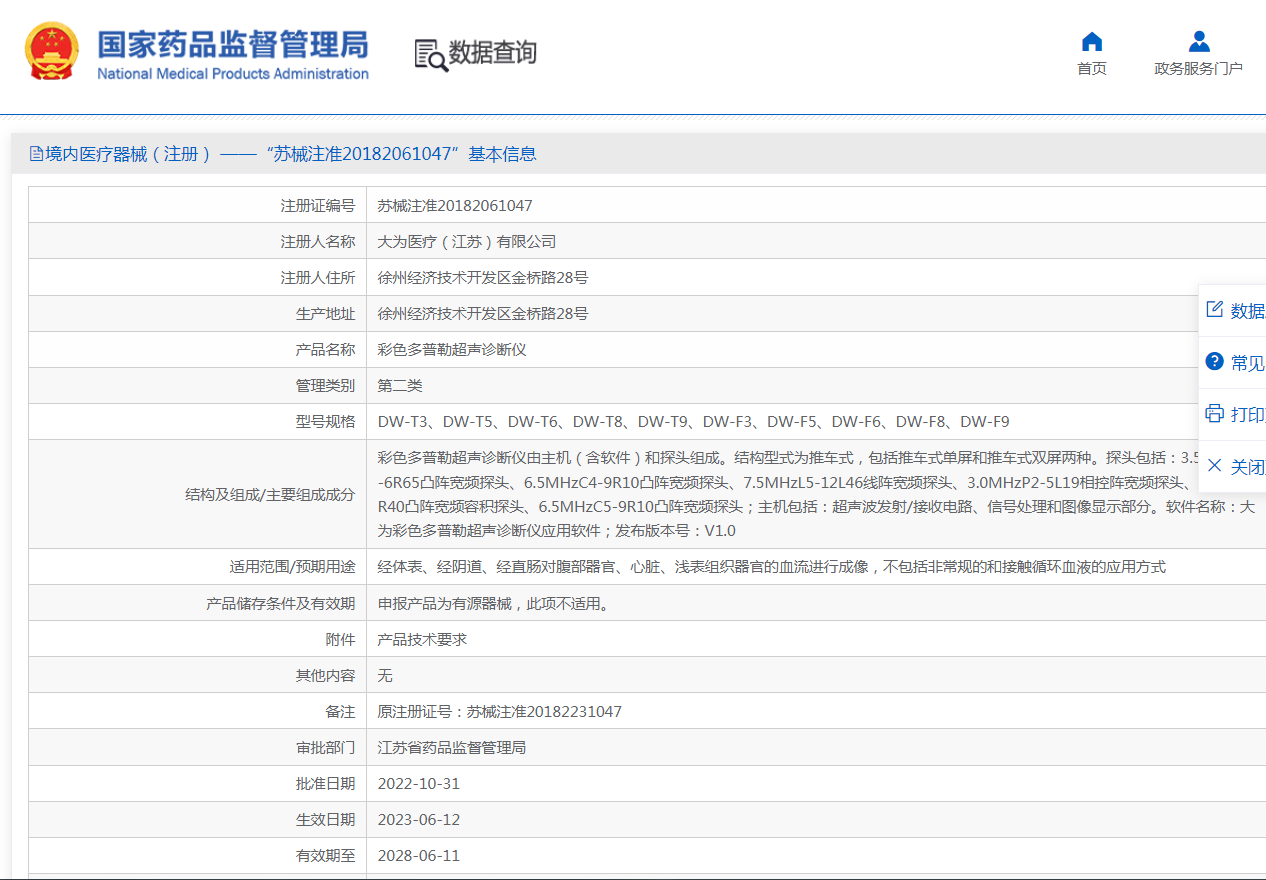Click product name 彩色多普勒超声诊断仪

pos(452,350)
